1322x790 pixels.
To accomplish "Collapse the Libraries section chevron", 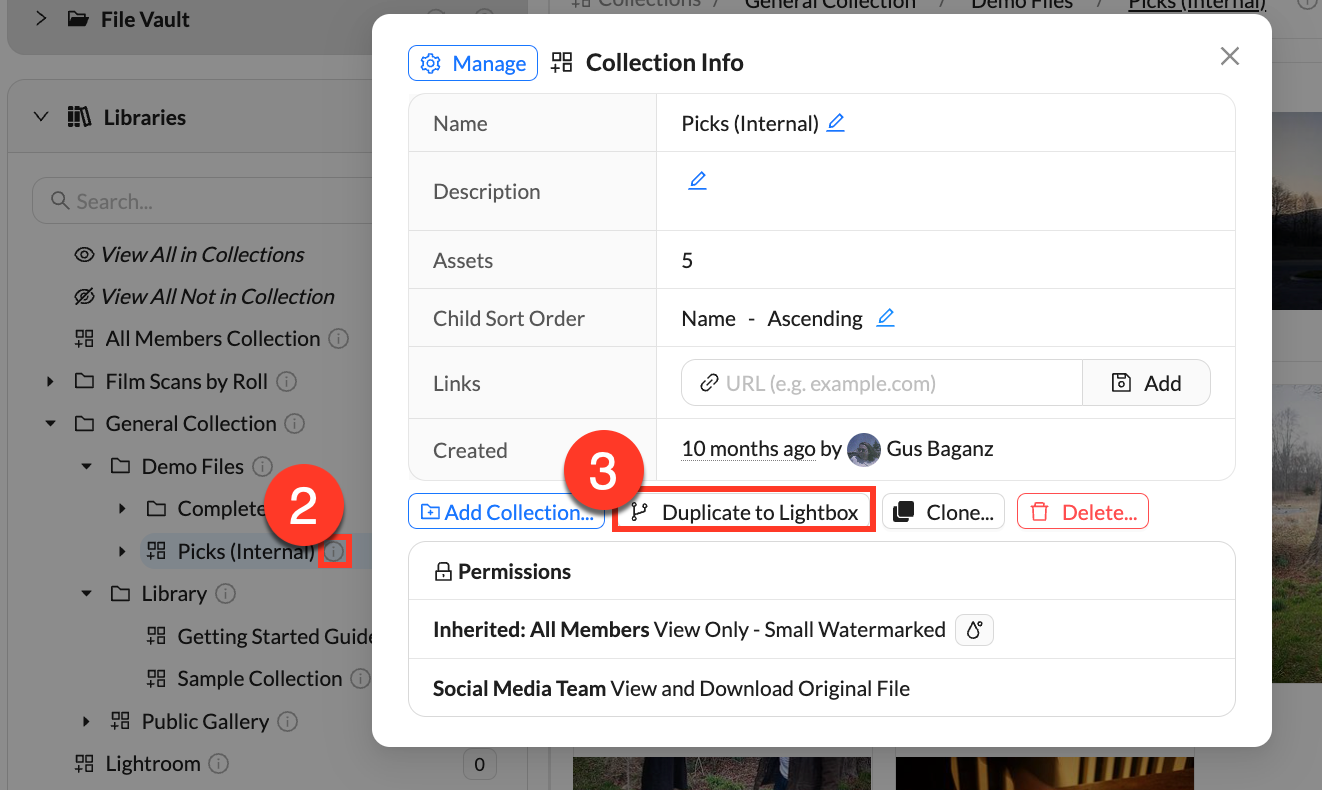I will (40, 117).
